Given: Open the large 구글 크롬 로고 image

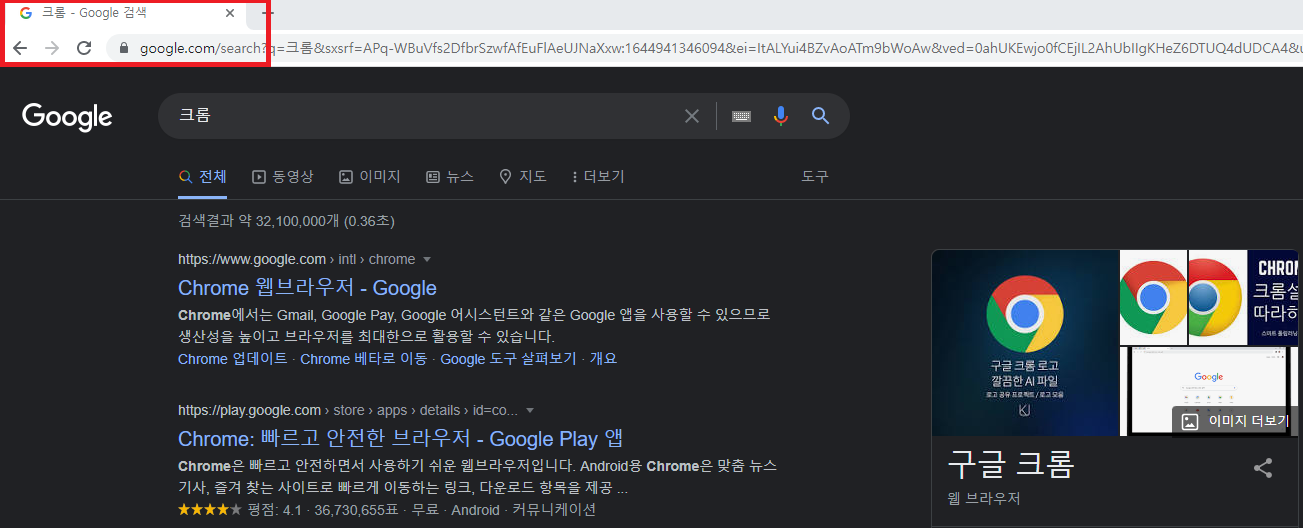Looking at the screenshot, I should point(1025,342).
